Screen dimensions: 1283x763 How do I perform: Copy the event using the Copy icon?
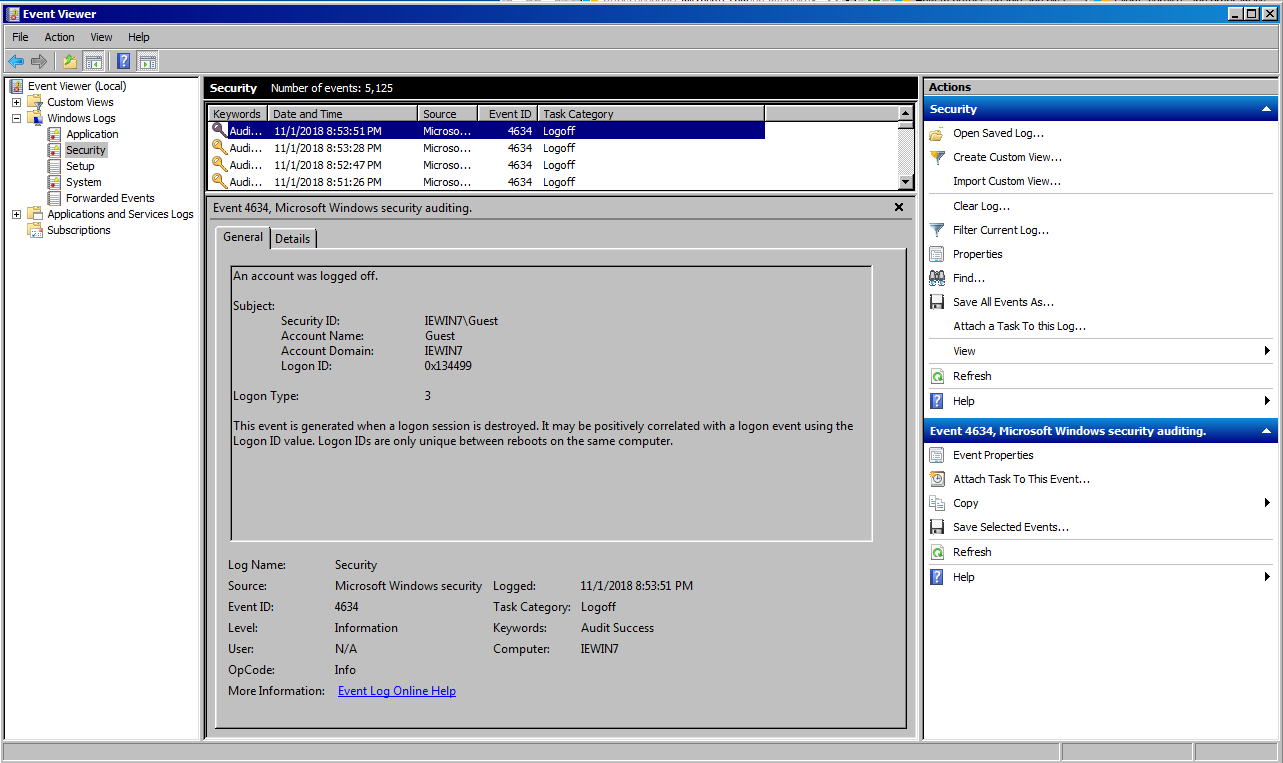point(936,502)
